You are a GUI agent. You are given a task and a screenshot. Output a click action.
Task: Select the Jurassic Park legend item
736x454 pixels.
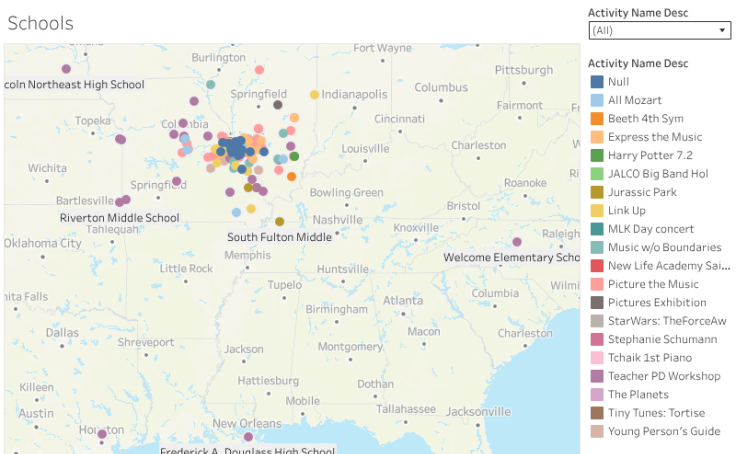point(642,192)
